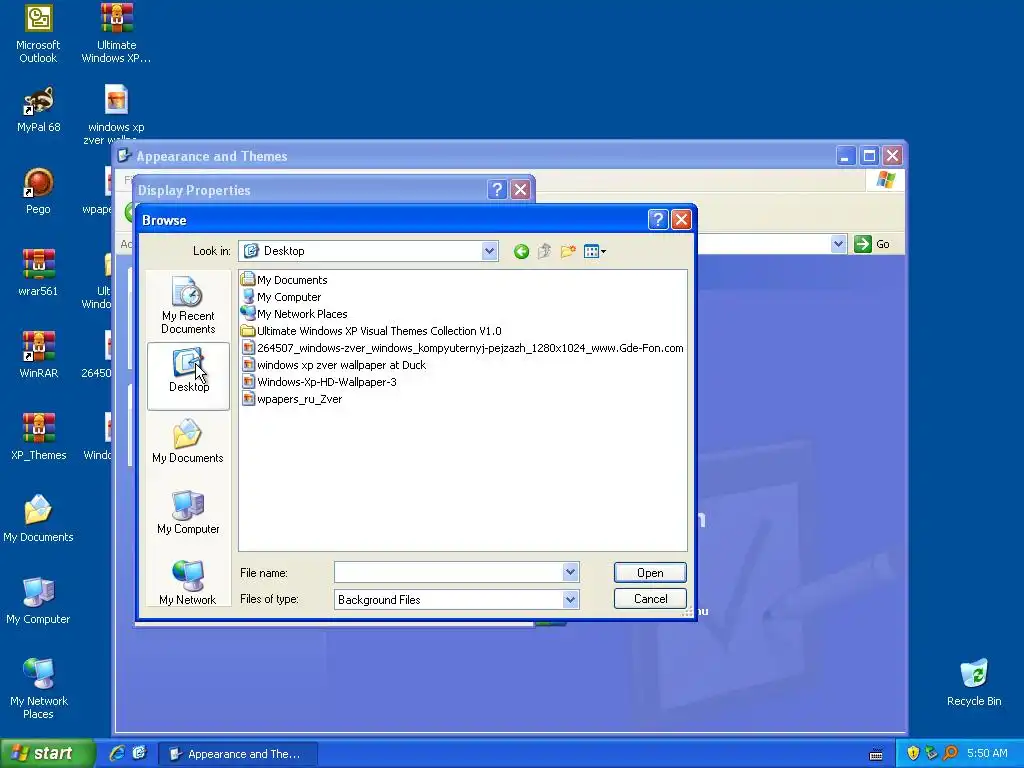
Task: Minimize the Appearance and Themes window
Action: [x=846, y=156]
